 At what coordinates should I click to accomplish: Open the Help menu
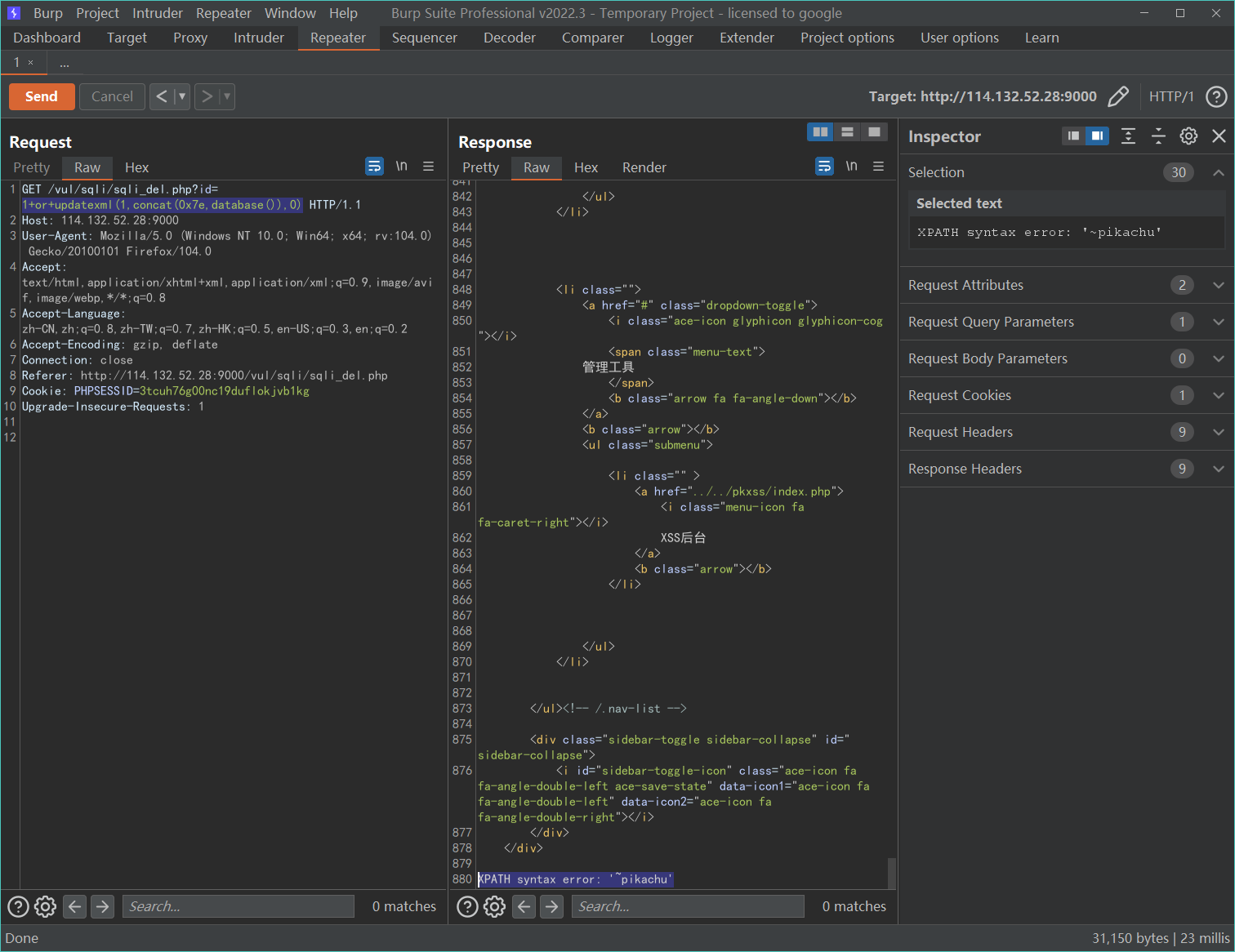click(x=343, y=13)
